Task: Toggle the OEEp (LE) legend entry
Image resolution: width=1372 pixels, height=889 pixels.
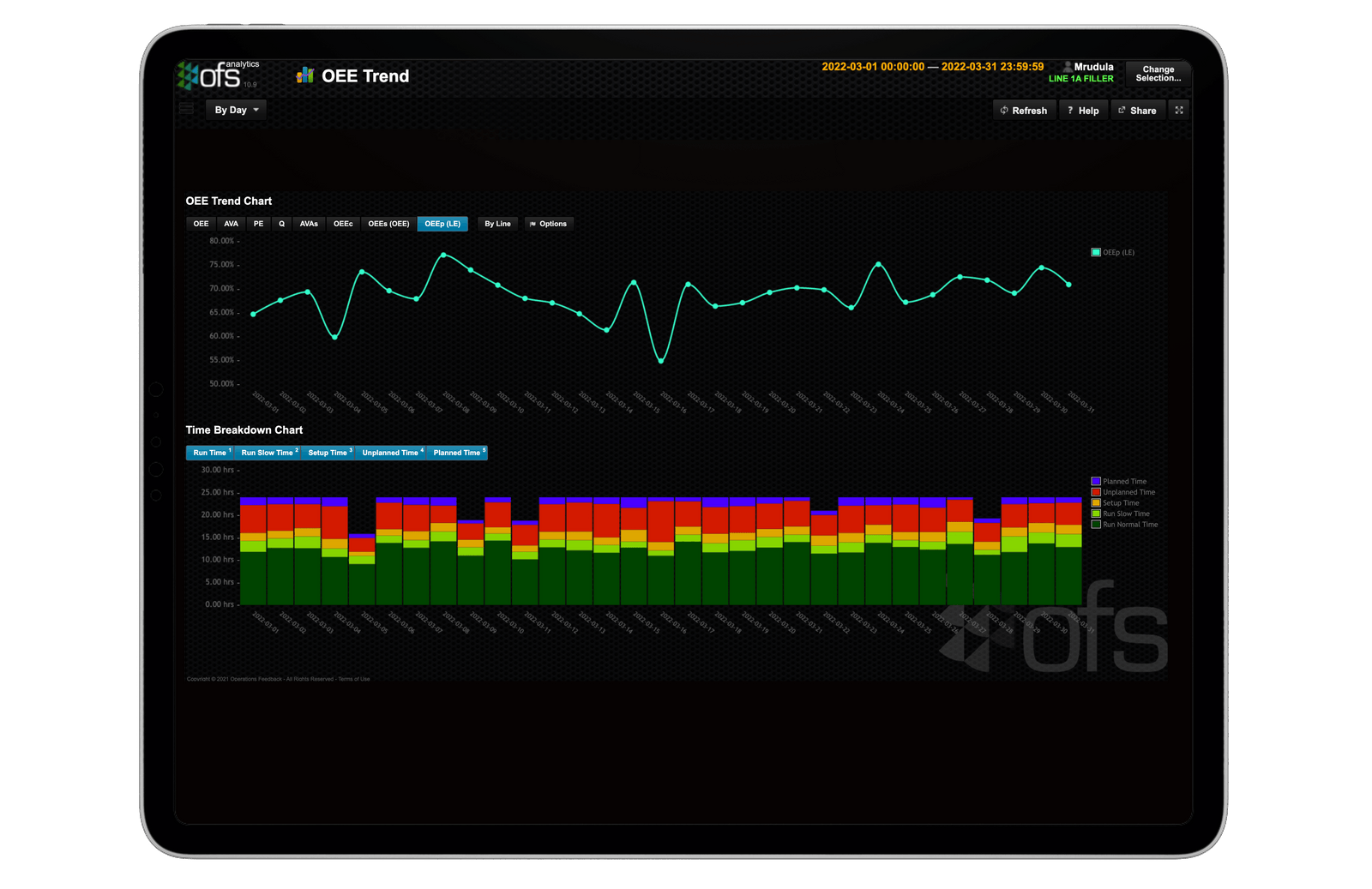Action: [1112, 252]
